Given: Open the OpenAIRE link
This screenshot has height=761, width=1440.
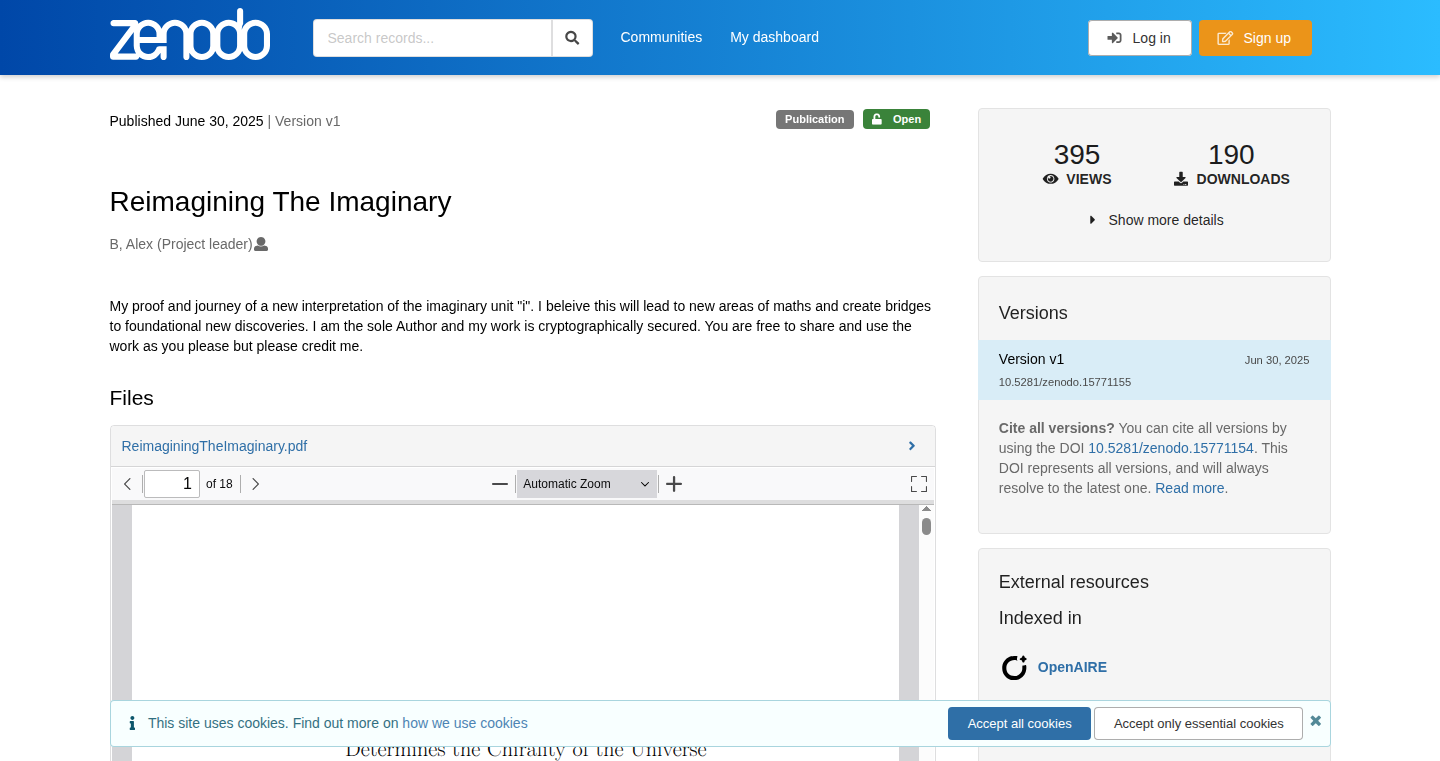Looking at the screenshot, I should coord(1072,667).
